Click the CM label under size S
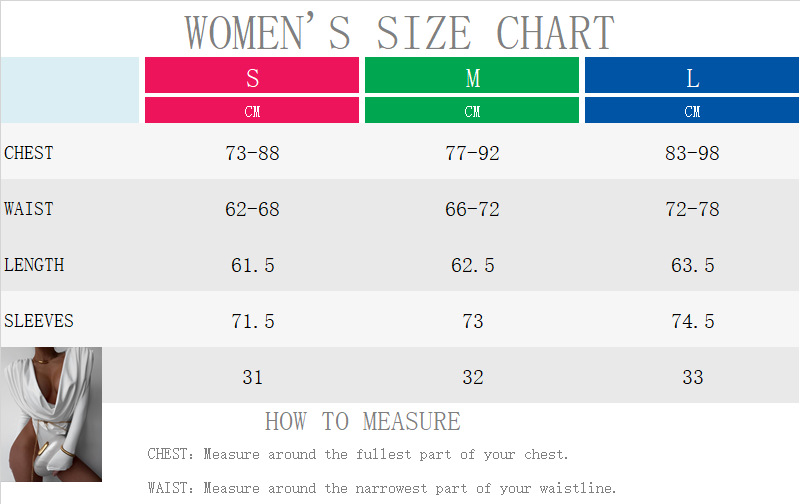800x504 pixels. [252, 111]
